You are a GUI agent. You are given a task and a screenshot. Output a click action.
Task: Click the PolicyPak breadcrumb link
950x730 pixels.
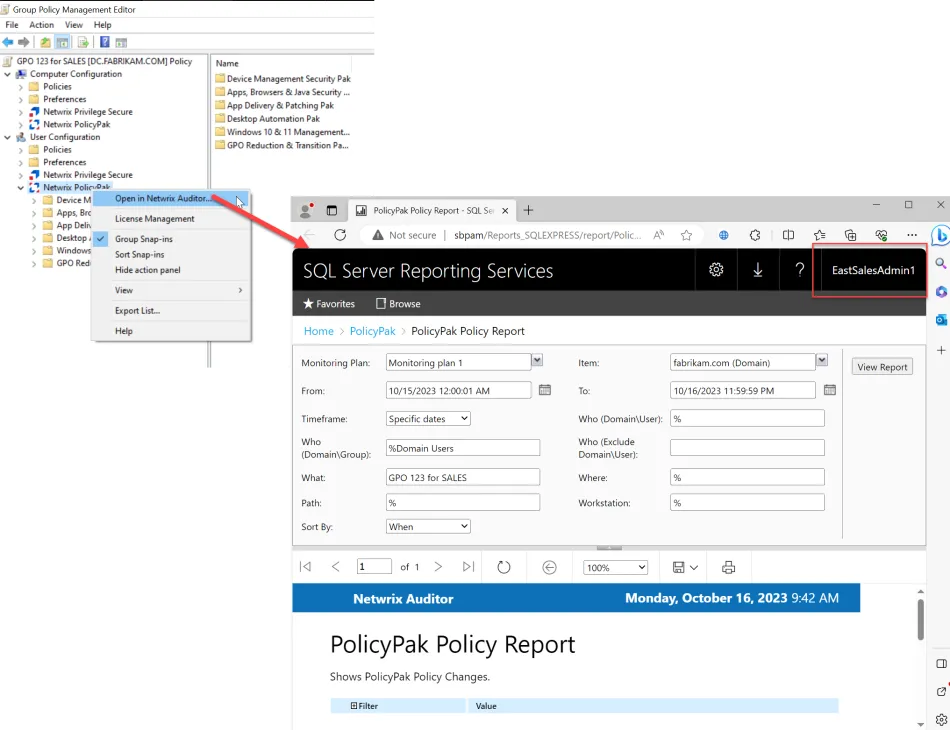pyautogui.click(x=373, y=331)
